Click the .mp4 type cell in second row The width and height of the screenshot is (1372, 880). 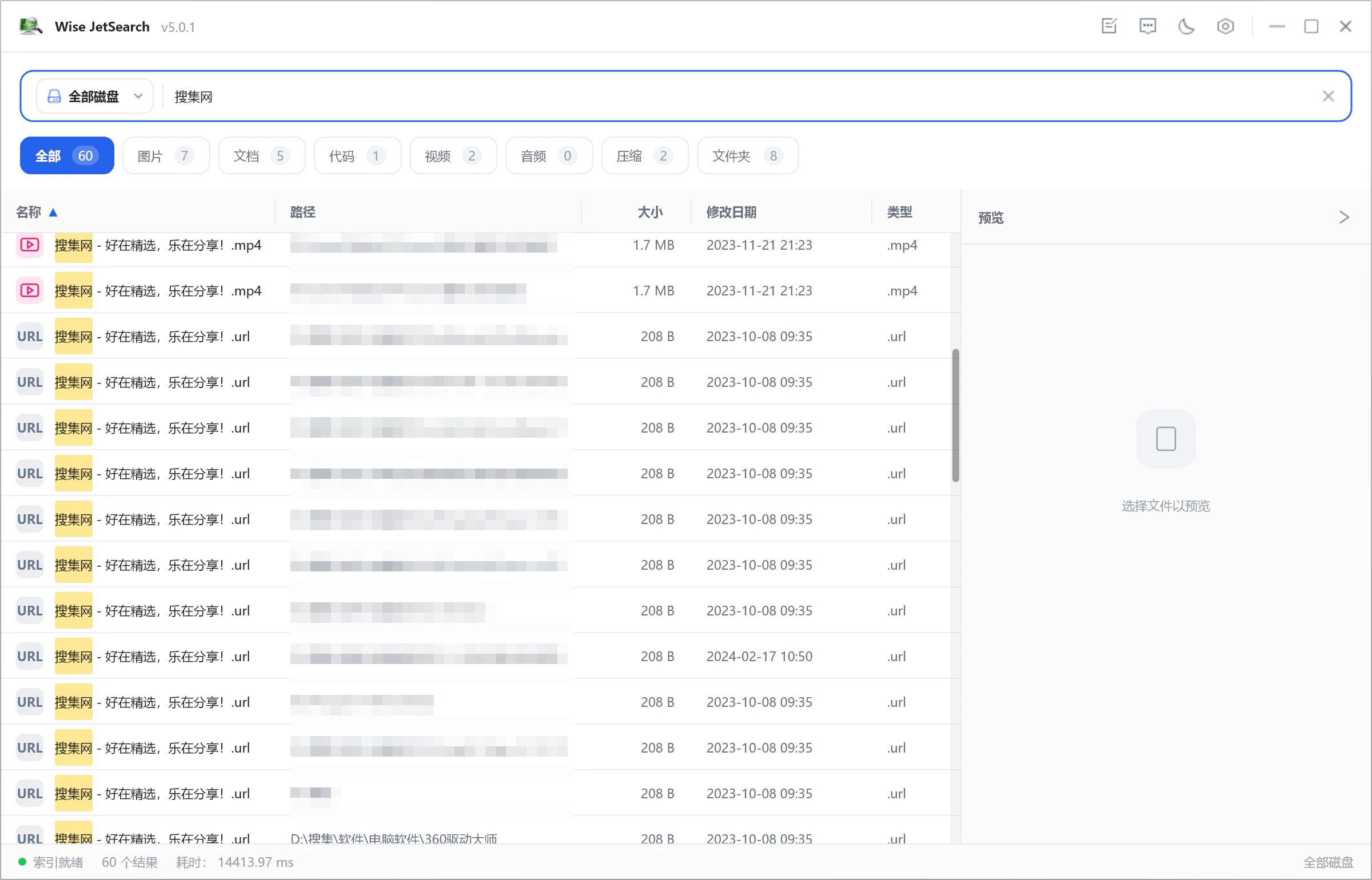click(902, 291)
